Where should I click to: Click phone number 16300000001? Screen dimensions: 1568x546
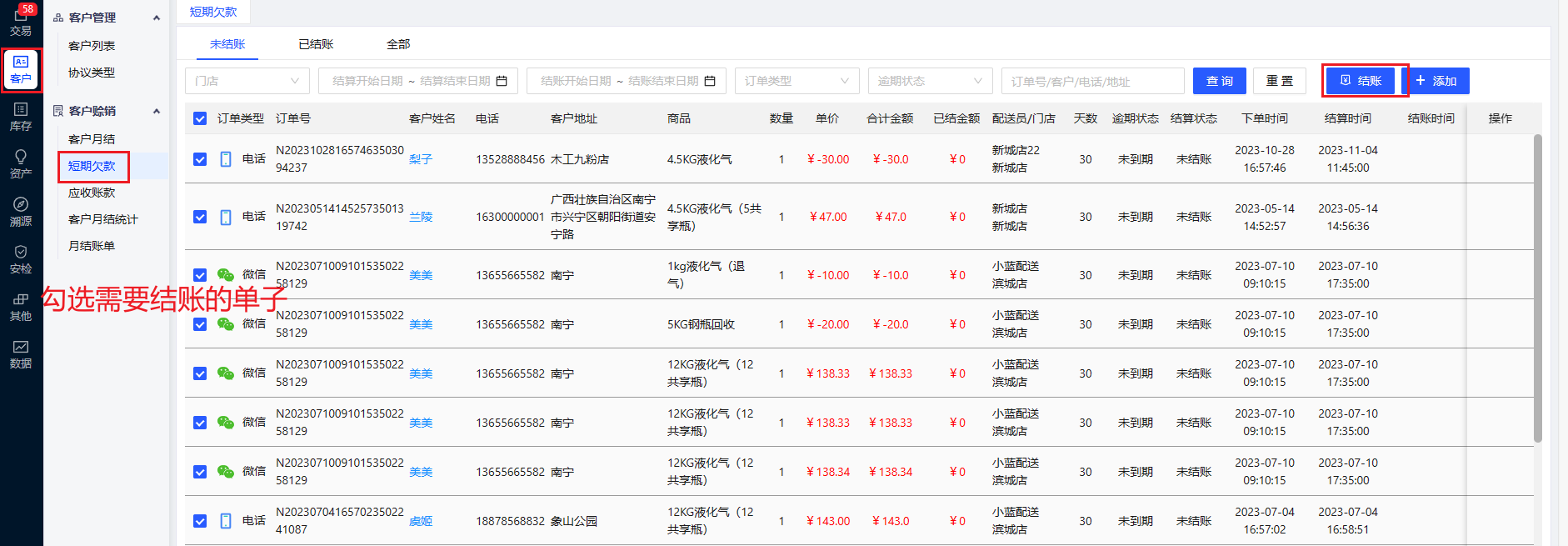click(510, 217)
